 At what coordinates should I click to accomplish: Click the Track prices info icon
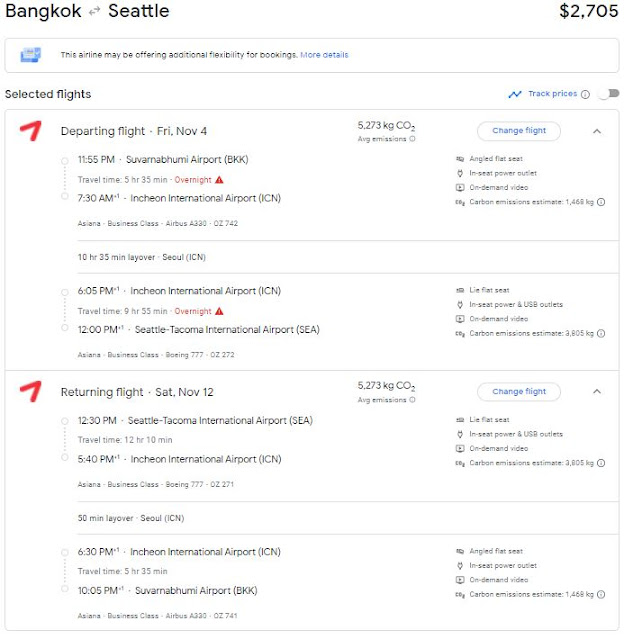click(585, 94)
